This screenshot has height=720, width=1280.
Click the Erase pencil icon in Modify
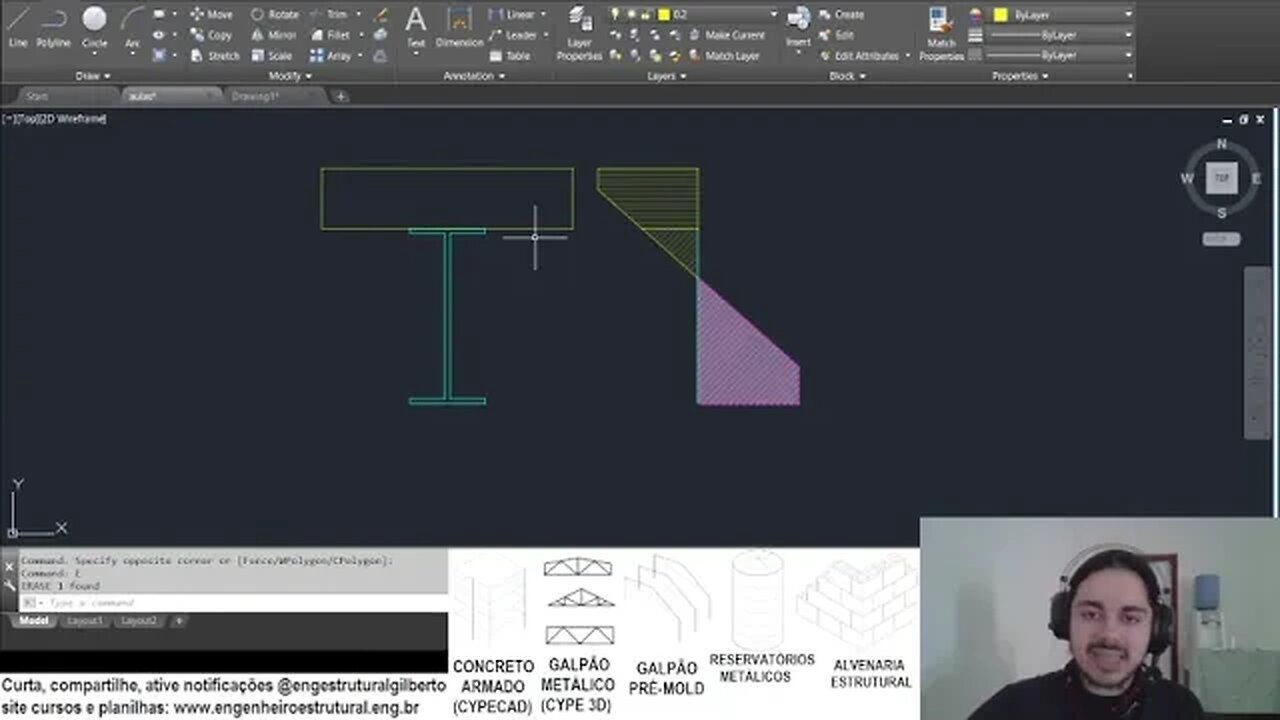coord(381,14)
